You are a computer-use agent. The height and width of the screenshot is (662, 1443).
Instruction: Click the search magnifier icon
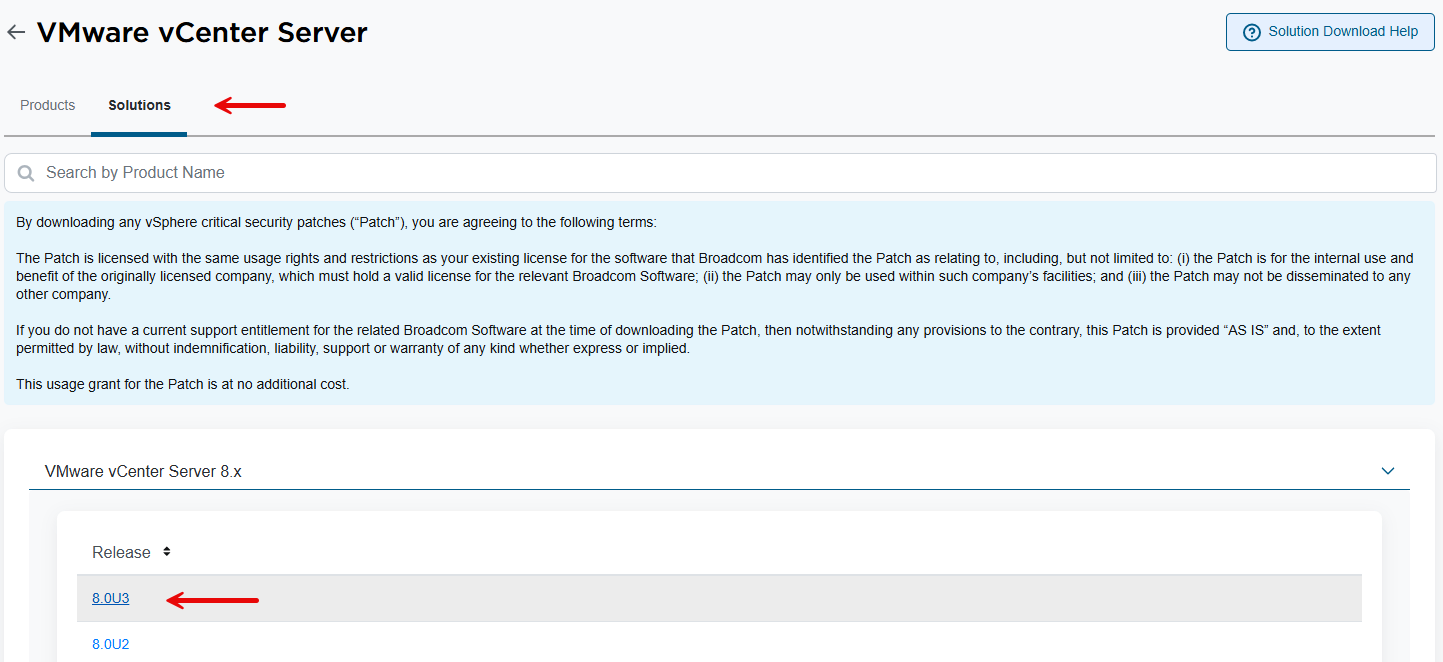coord(26,173)
